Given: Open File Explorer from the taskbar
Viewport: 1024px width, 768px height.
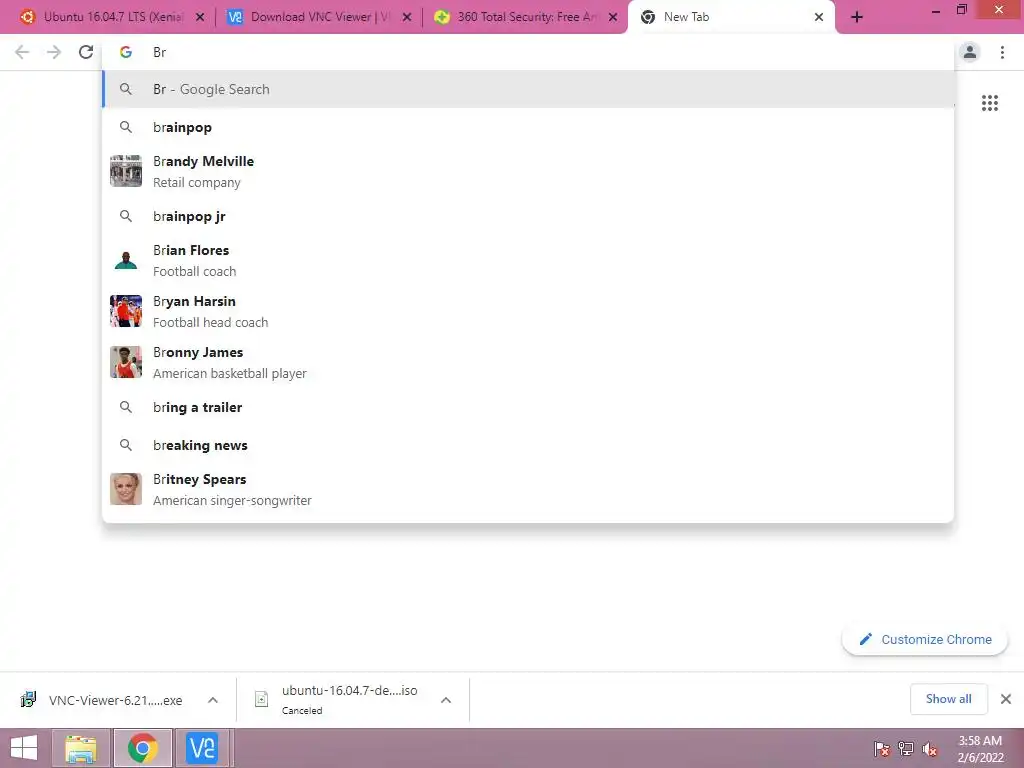Looking at the screenshot, I should pyautogui.click(x=80, y=748).
